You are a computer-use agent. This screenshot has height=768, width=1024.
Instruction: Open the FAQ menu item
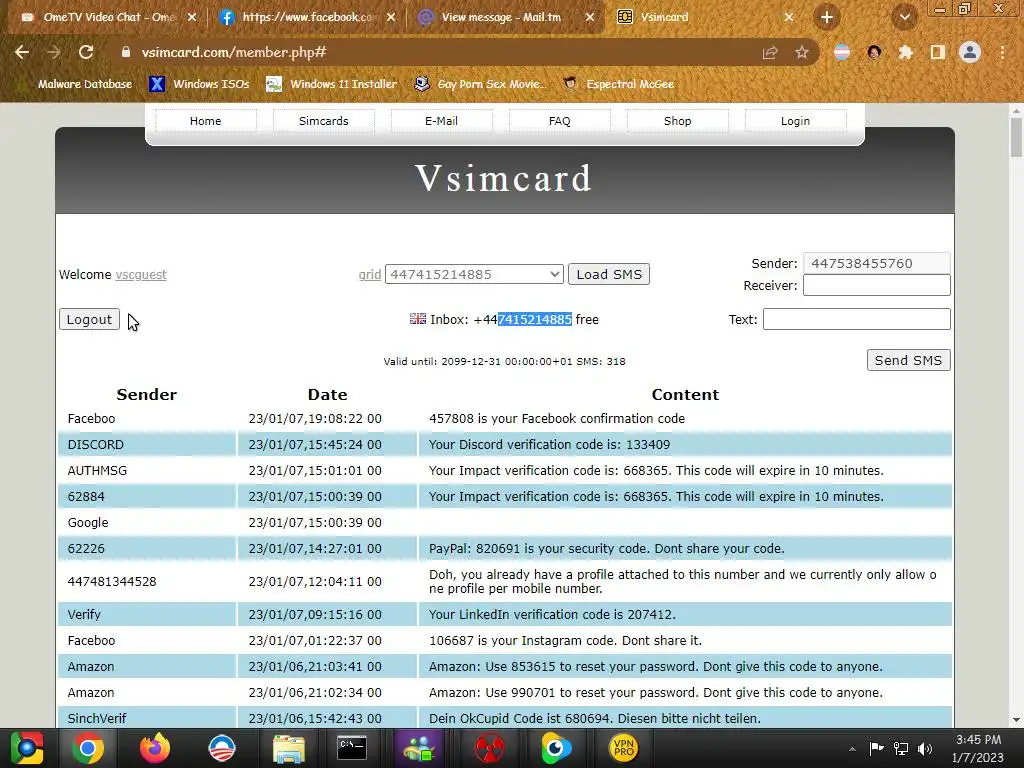pos(560,121)
